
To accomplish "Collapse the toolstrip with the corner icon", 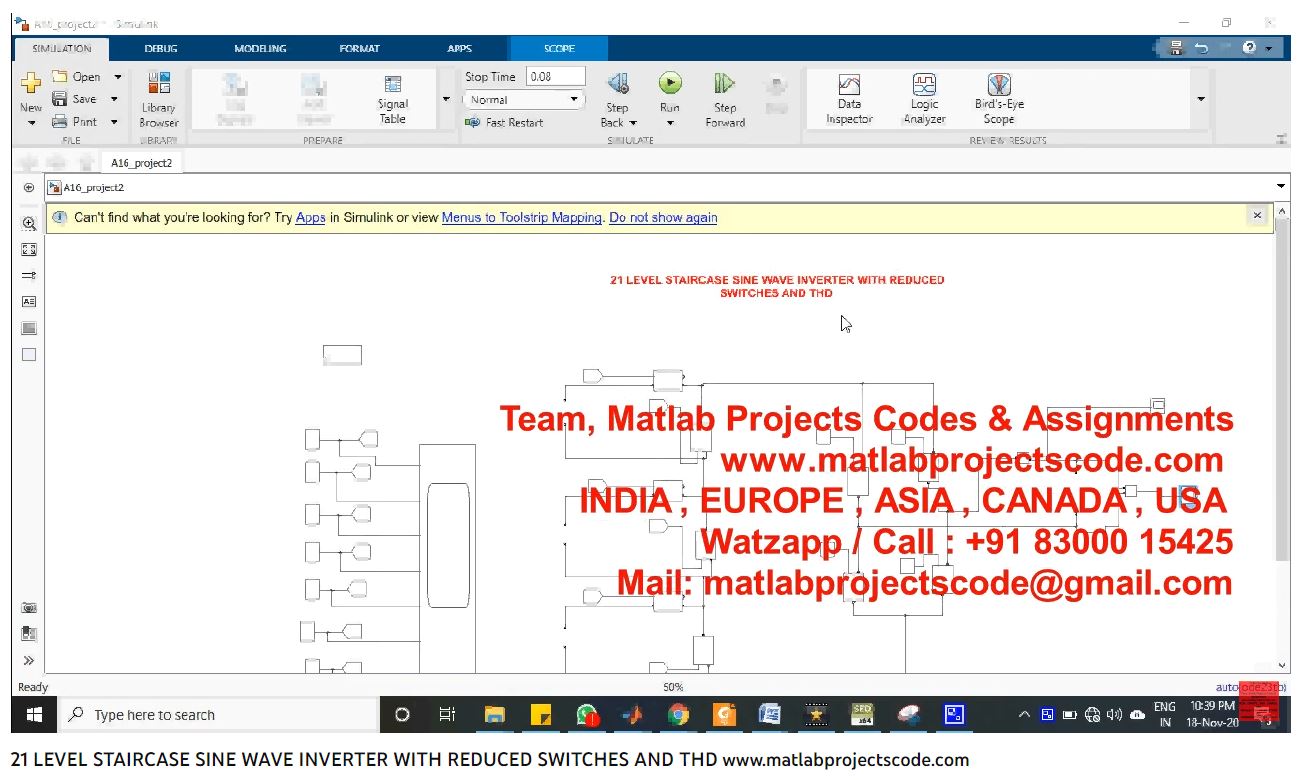I will 1282,140.
